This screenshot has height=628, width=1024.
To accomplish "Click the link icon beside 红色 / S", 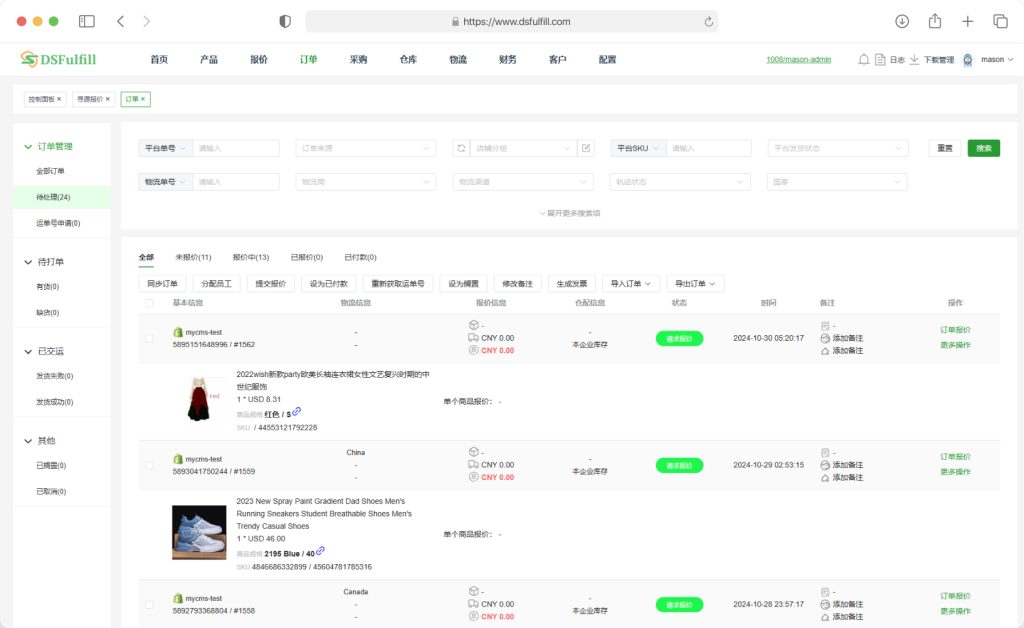I will coord(297,412).
